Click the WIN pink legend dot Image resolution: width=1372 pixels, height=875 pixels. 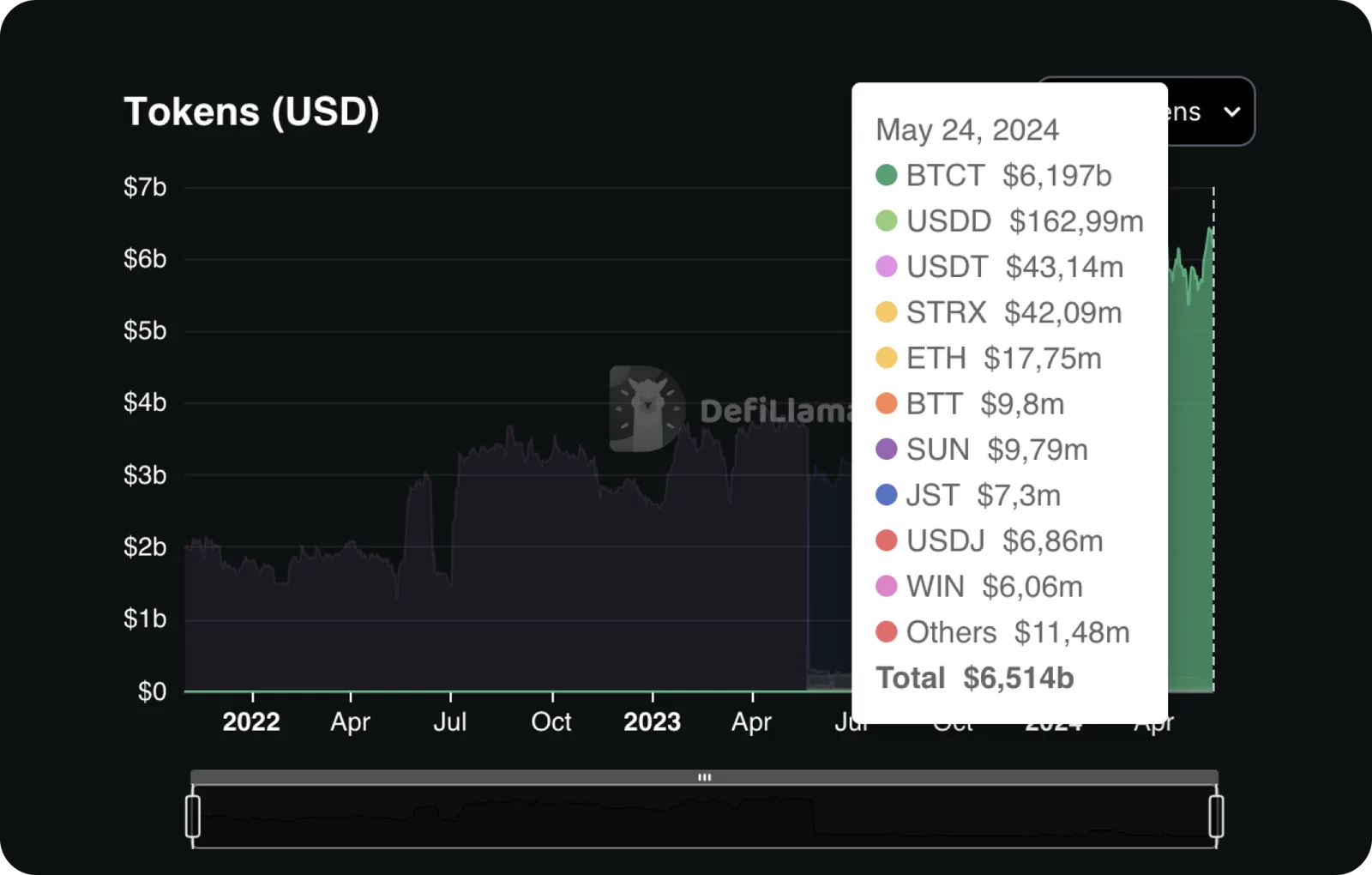pos(886,586)
